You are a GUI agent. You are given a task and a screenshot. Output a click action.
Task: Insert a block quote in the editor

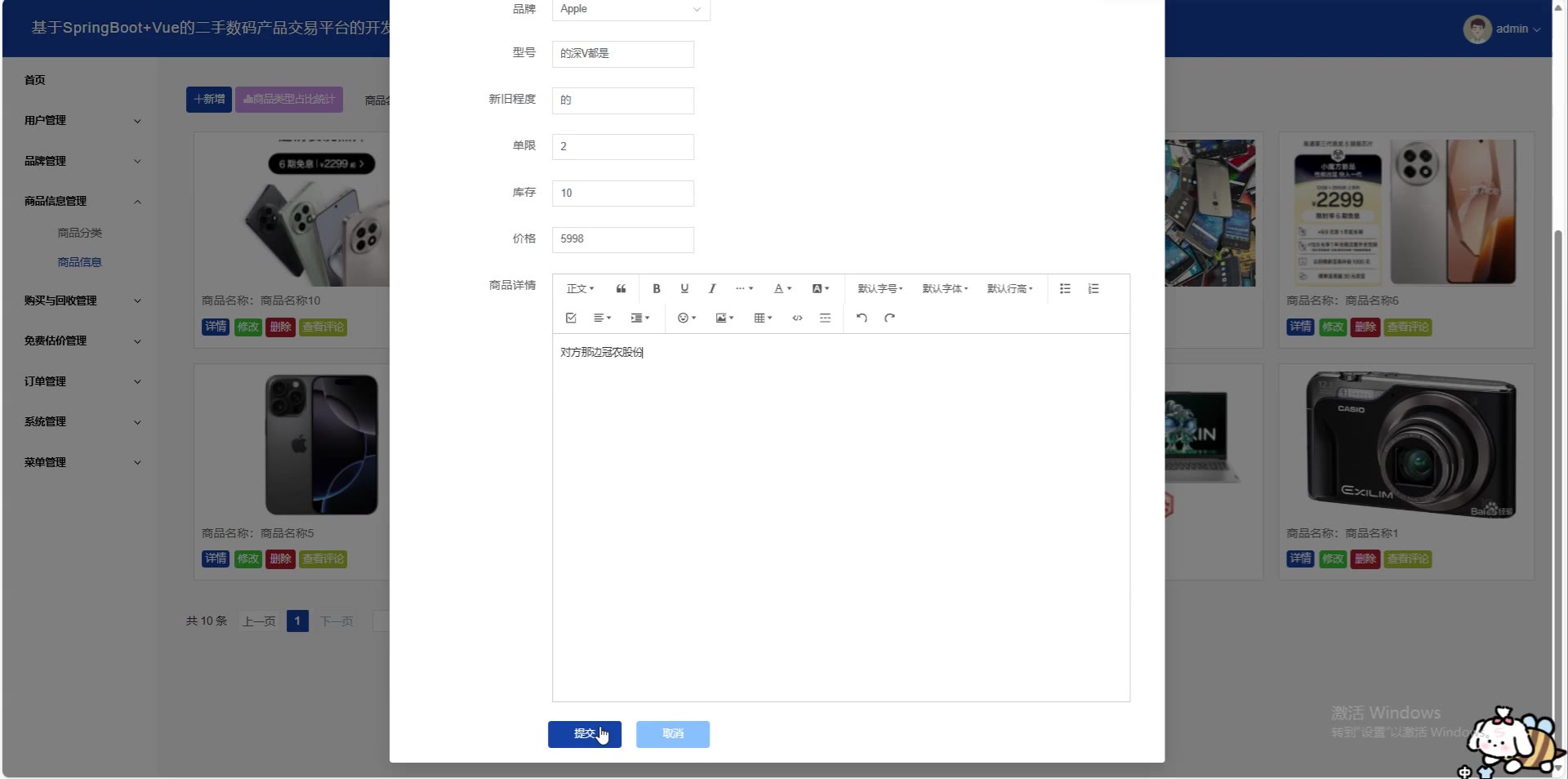621,289
